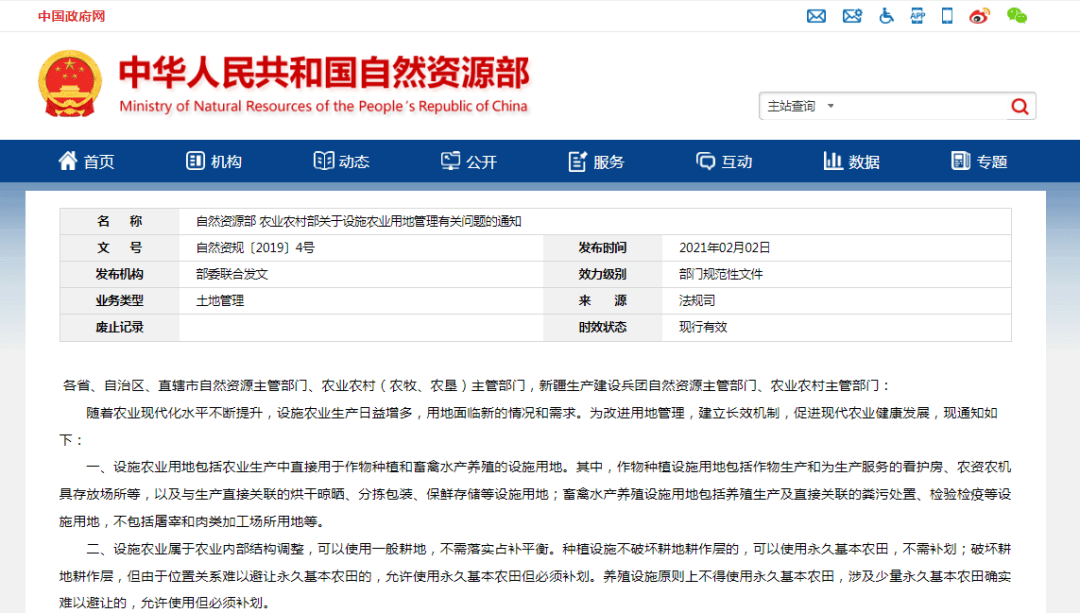Open the 主站查询 search scope dropdown
The image size is (1080, 613).
tap(800, 106)
